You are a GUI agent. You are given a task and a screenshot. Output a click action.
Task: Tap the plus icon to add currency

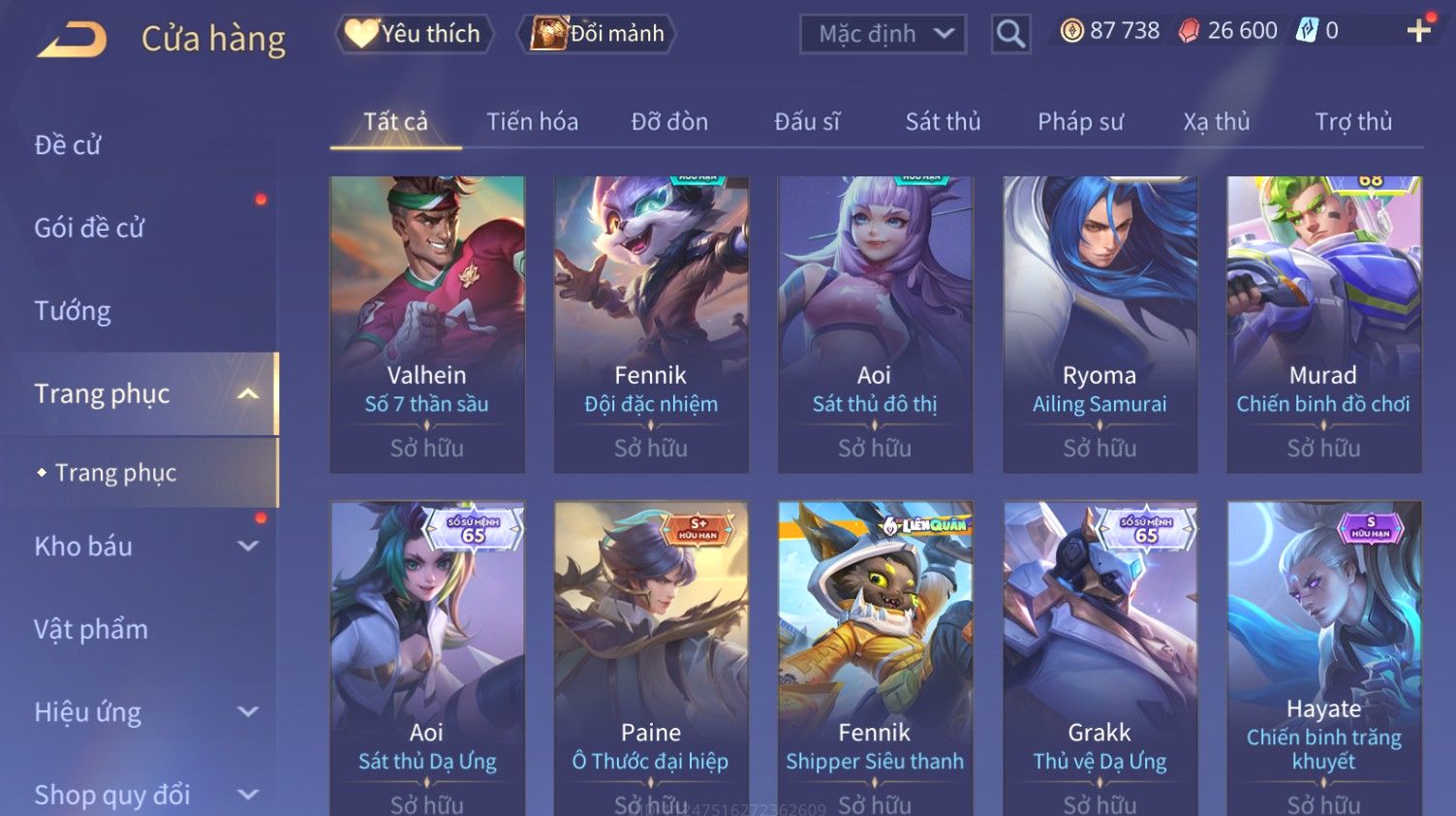(x=1419, y=31)
